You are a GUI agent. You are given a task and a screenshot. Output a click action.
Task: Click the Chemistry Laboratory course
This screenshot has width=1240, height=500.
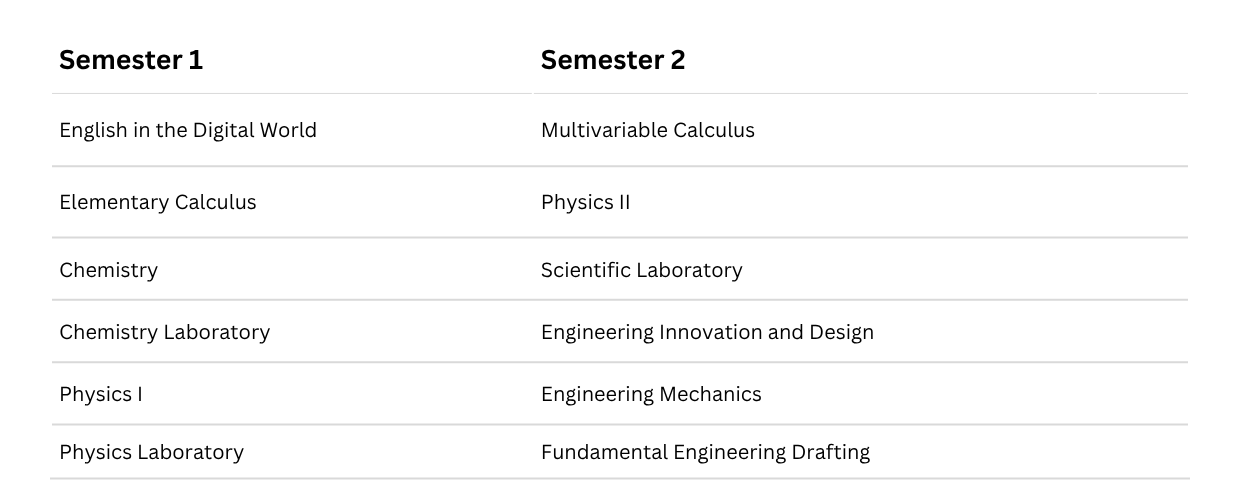tap(165, 332)
